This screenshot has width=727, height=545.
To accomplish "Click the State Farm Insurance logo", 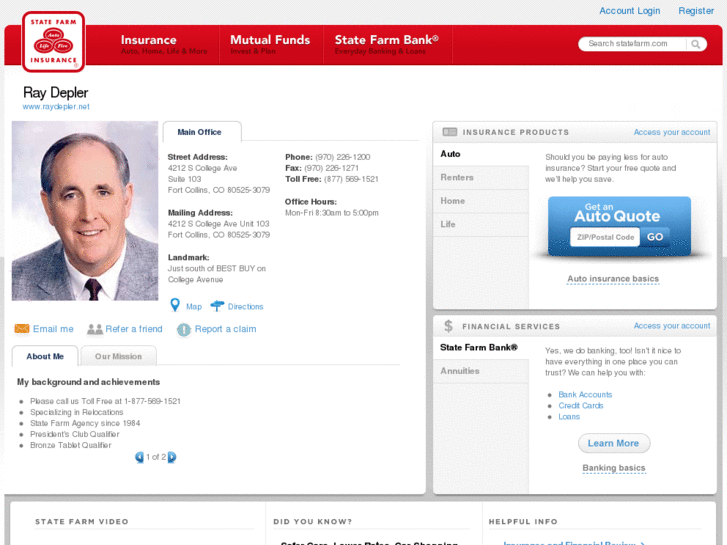I will tap(53, 42).
